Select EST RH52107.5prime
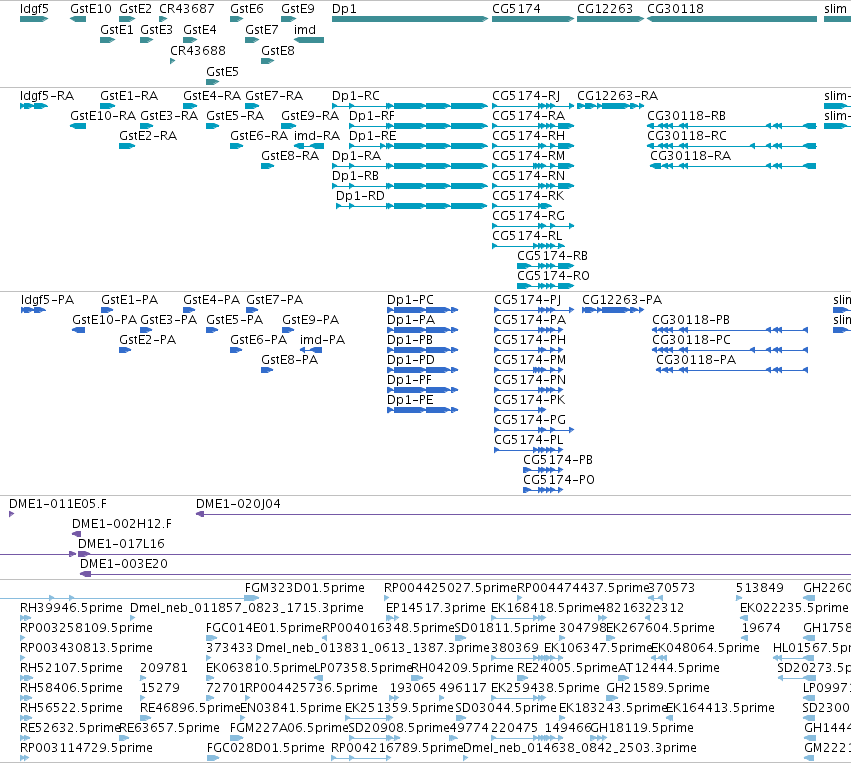This screenshot has height=763, width=851. (71, 668)
